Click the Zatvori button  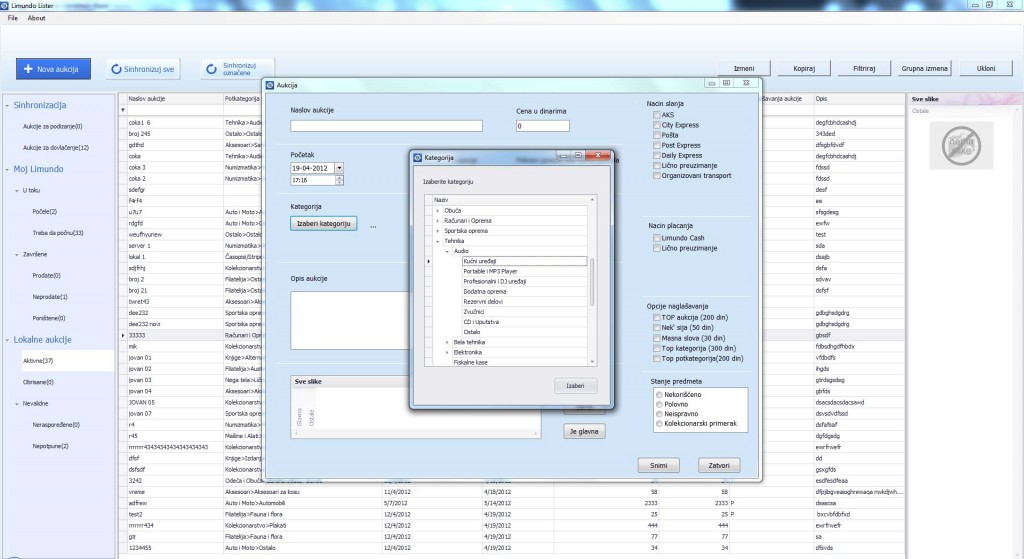tap(719, 466)
